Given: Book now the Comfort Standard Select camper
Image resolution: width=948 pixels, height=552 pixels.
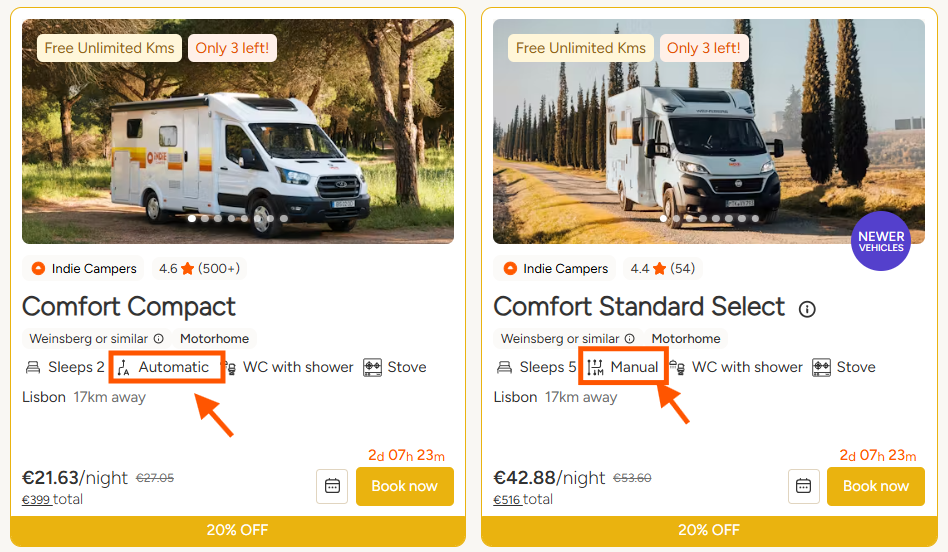Looking at the screenshot, I should coord(875,486).
